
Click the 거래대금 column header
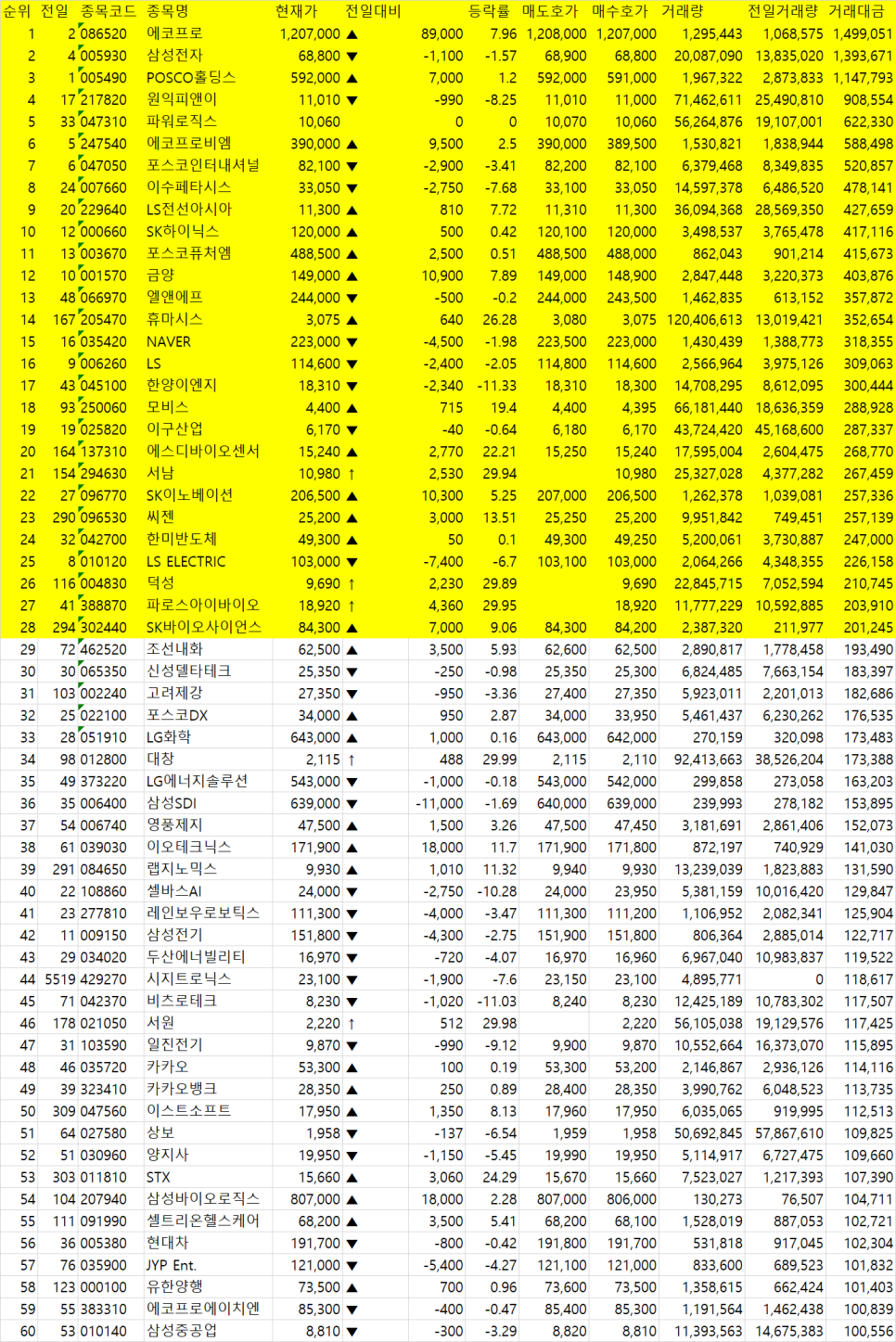coord(856,11)
